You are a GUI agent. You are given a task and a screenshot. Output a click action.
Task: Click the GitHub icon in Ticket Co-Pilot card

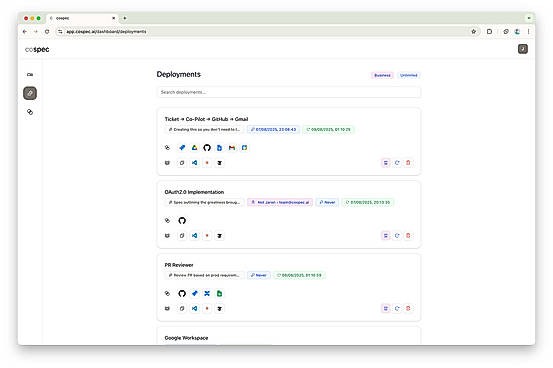click(x=207, y=148)
